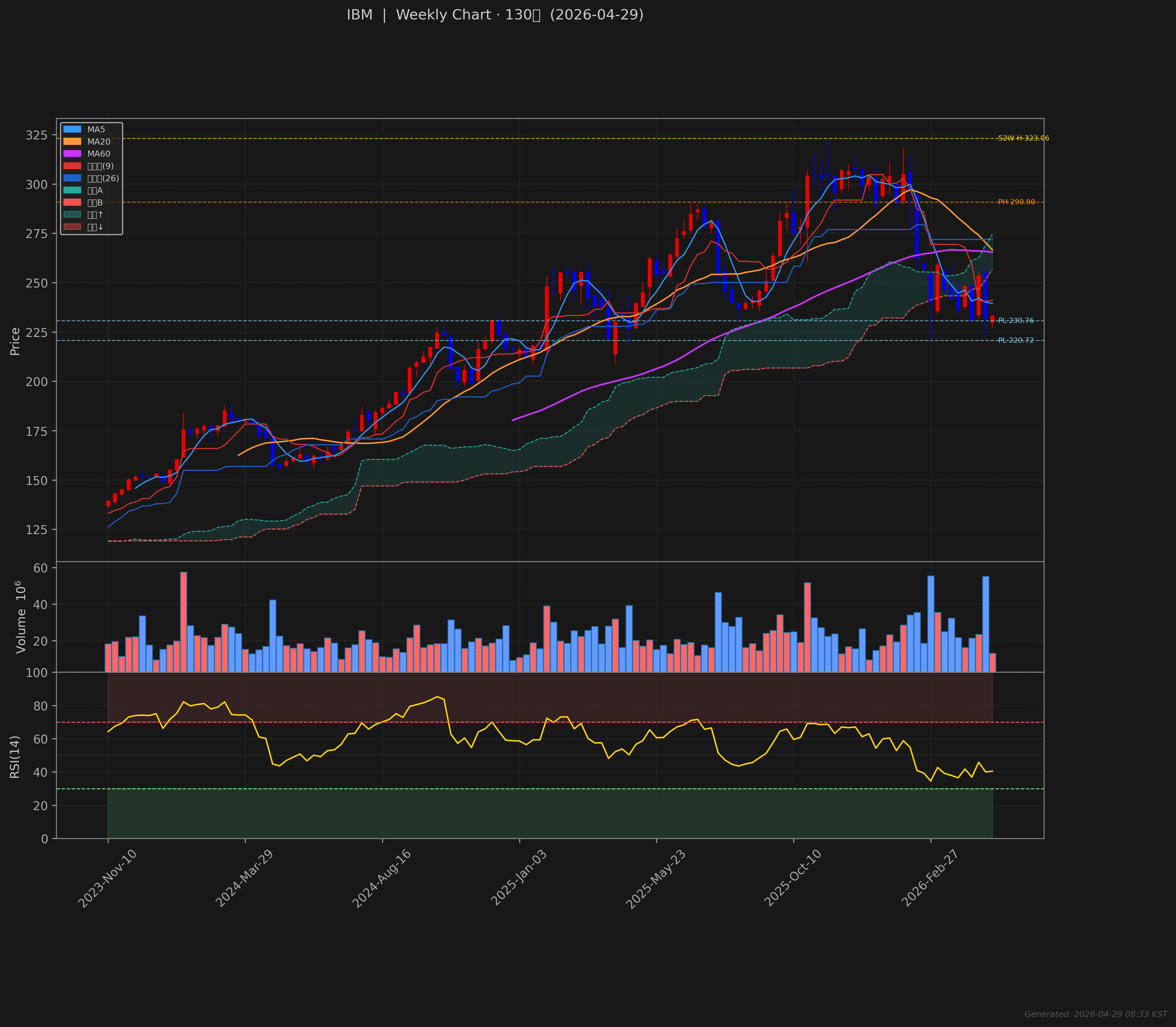Click the 2025-Oct-10 date tick label
1176x1027 pixels.
pyautogui.click(x=792, y=878)
